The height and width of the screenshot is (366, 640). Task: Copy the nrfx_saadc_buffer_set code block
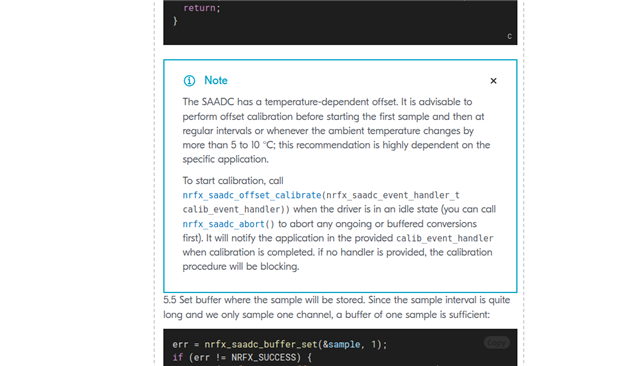point(496,342)
